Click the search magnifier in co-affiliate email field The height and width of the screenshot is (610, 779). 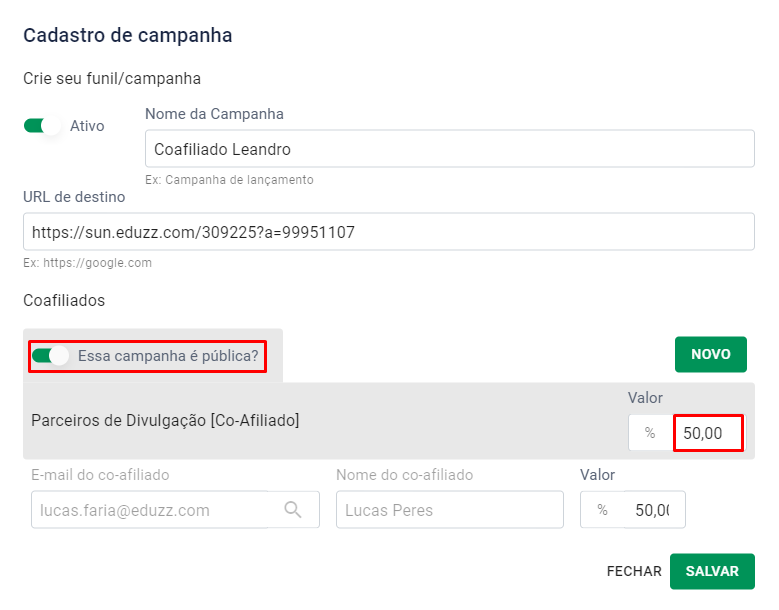[x=293, y=510]
